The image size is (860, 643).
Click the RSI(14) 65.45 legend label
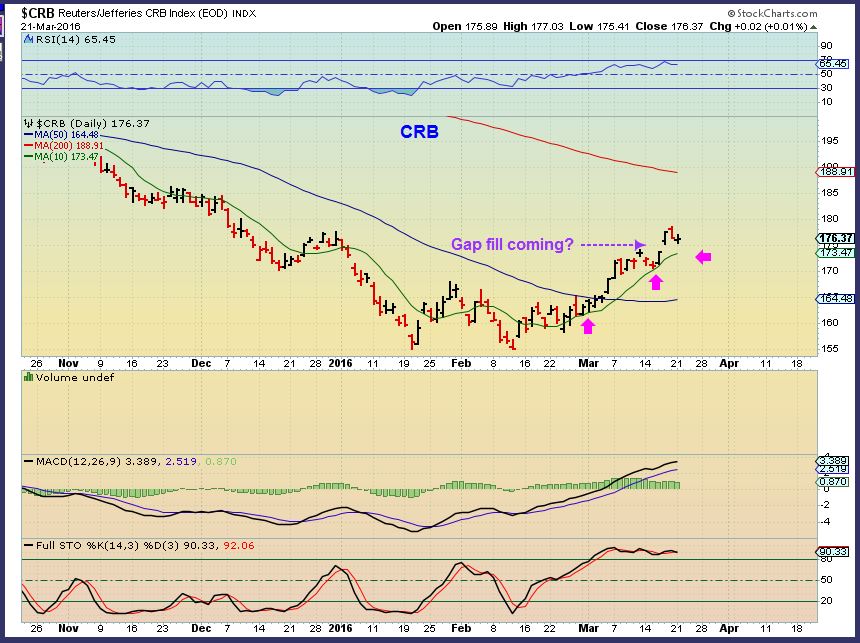click(76, 40)
